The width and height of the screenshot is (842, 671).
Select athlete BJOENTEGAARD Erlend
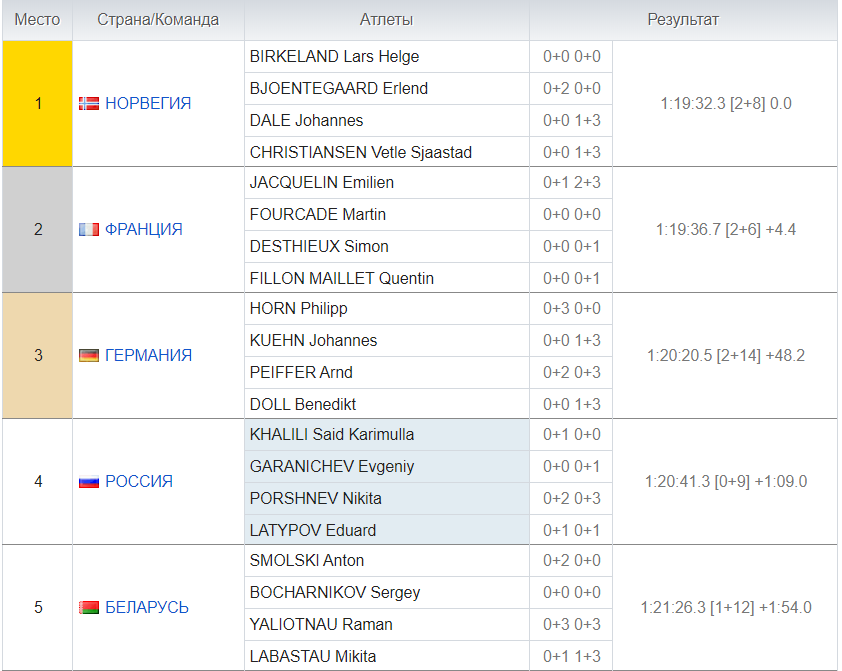[x=339, y=89]
